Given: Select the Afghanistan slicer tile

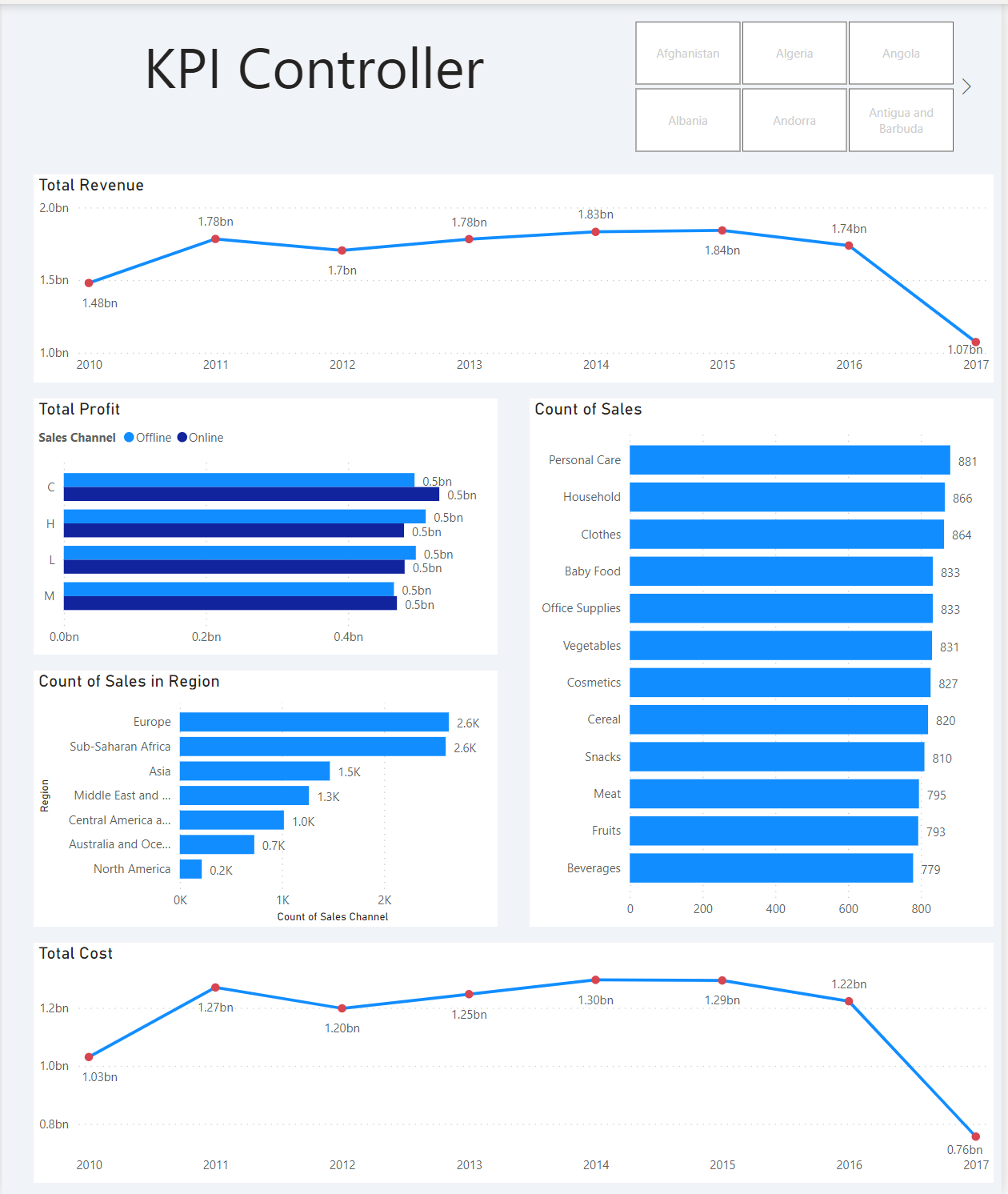Looking at the screenshot, I should click(x=687, y=54).
